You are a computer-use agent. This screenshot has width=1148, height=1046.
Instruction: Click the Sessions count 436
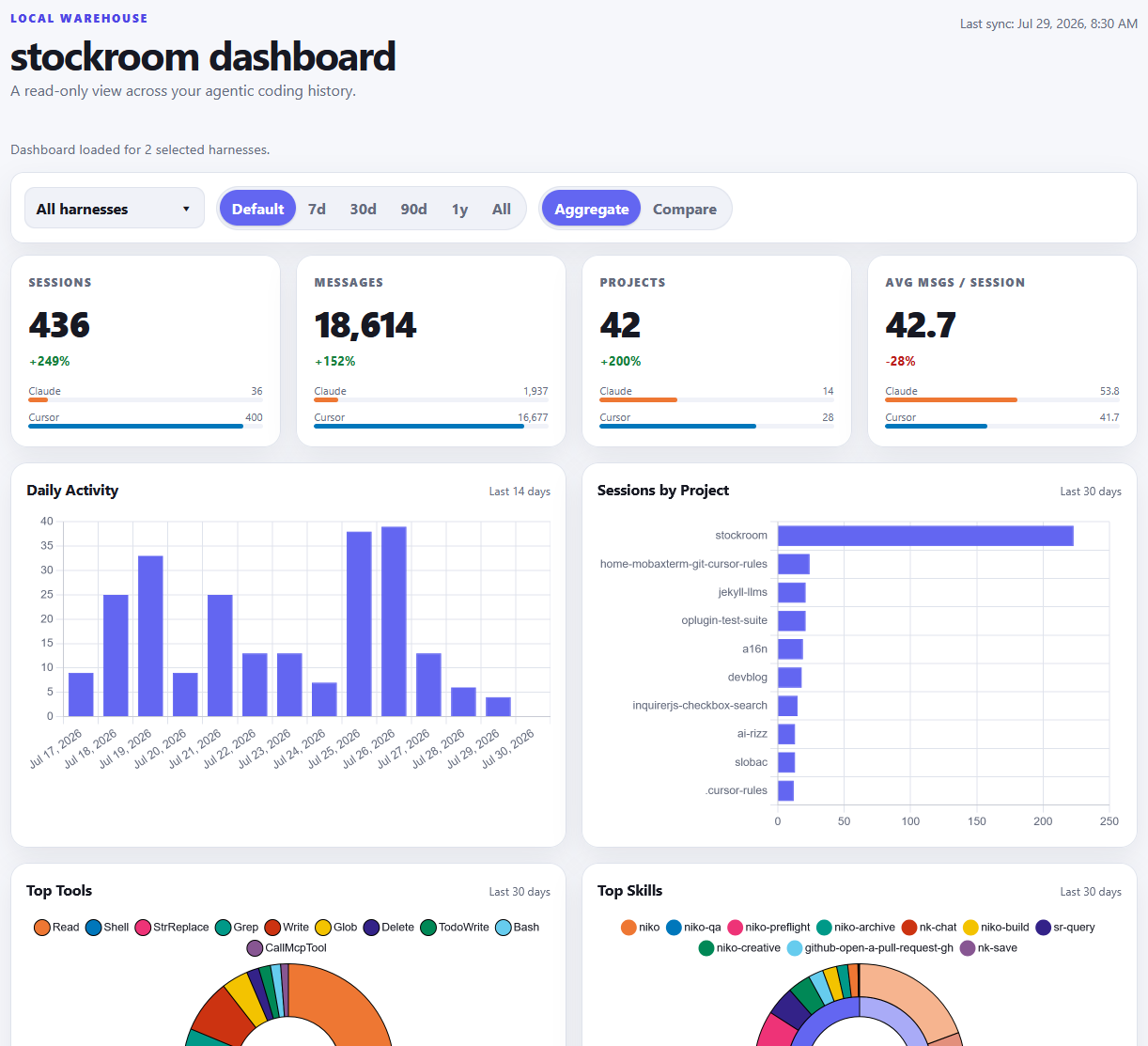tap(59, 325)
